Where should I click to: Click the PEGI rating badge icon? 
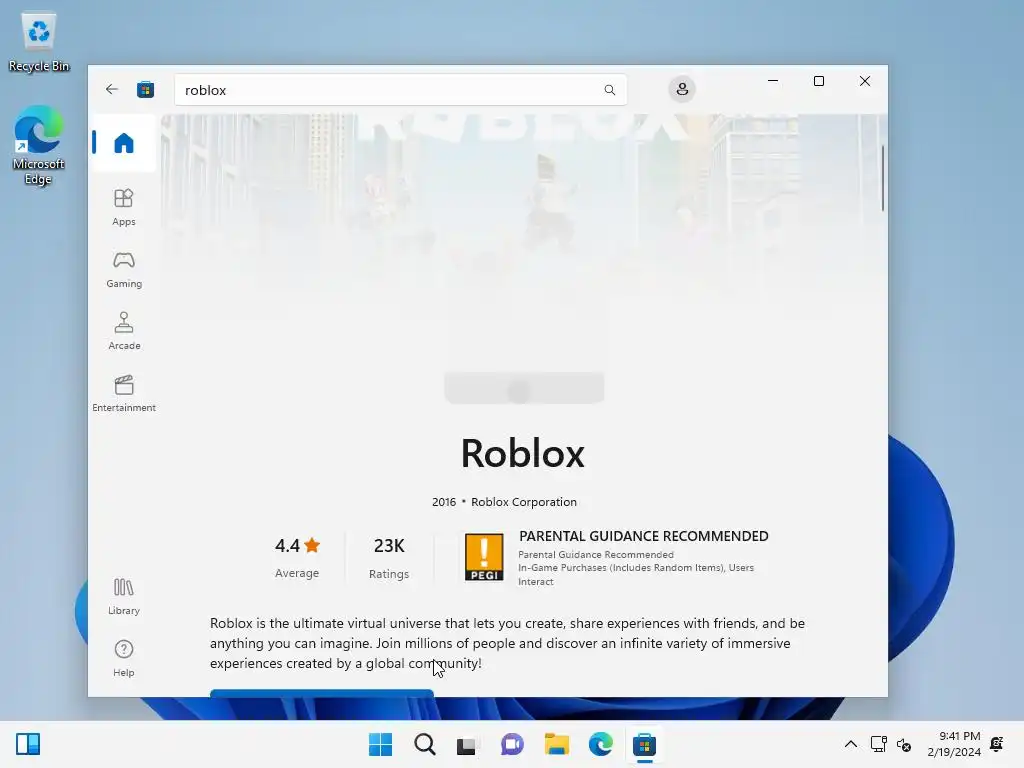[484, 557]
